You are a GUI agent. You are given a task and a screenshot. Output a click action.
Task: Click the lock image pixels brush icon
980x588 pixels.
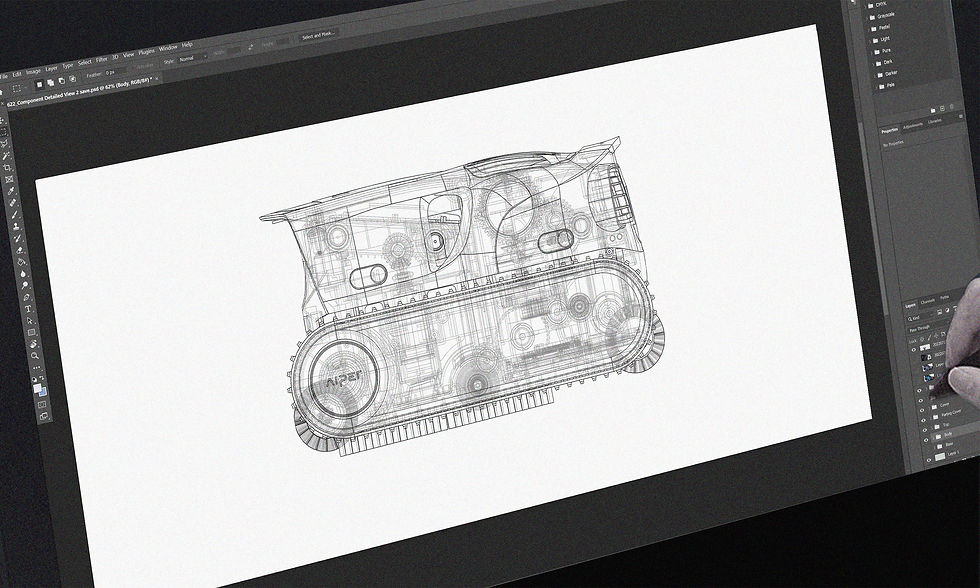(929, 337)
